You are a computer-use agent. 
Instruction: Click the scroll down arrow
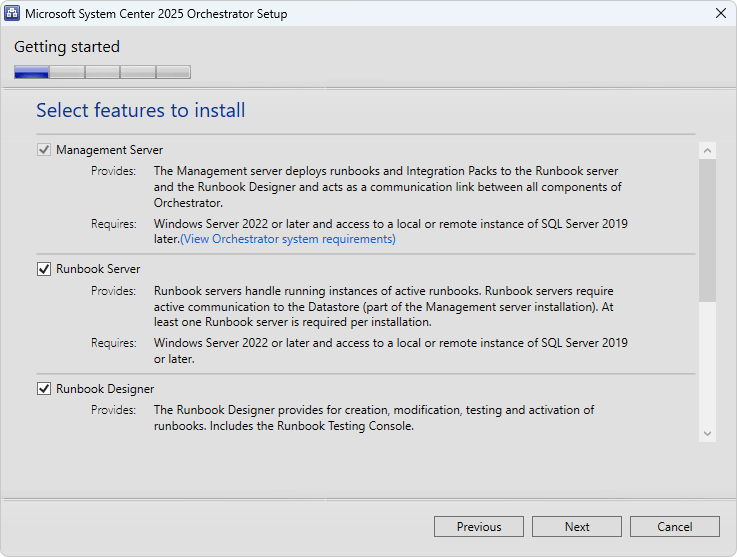click(x=707, y=433)
